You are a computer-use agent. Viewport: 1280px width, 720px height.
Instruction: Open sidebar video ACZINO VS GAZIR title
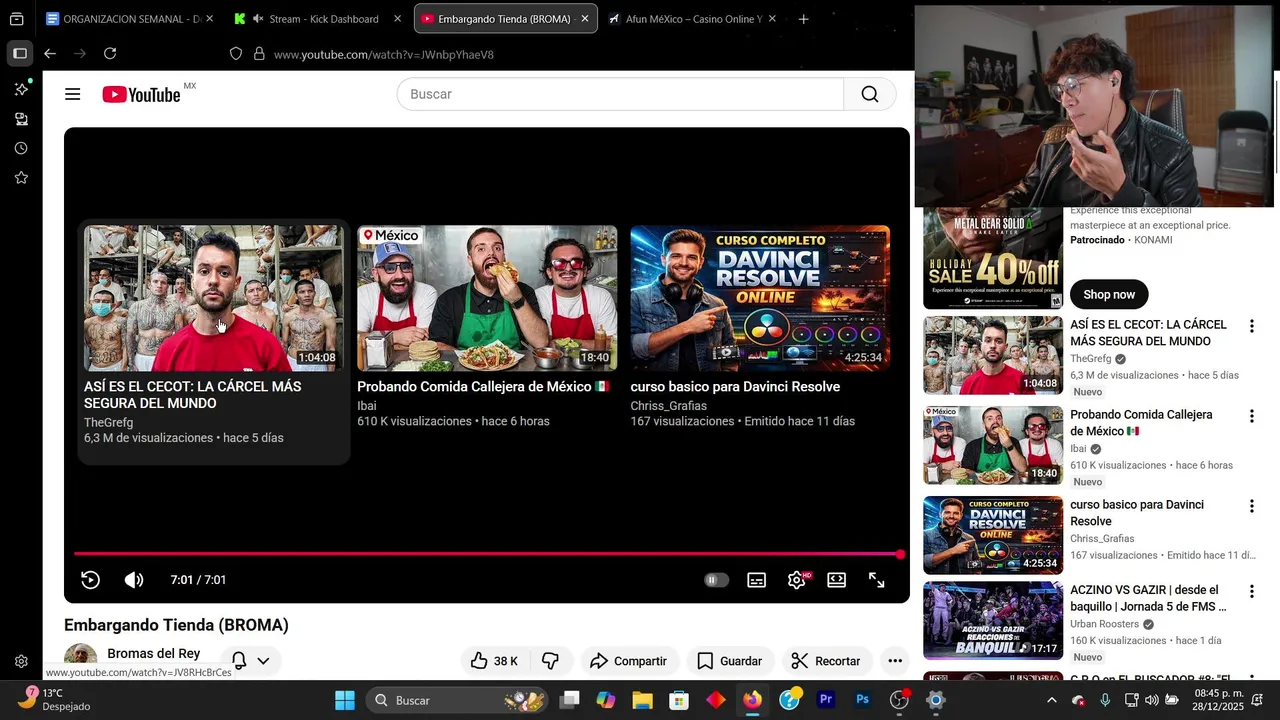pos(1148,598)
